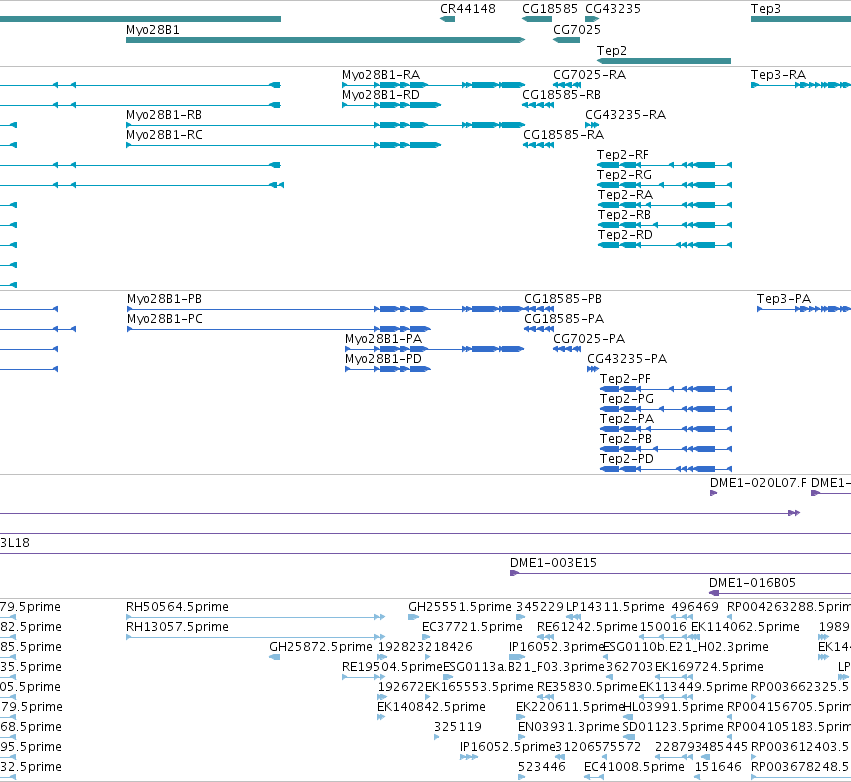This screenshot has width=851, height=782.
Task: Select EST LP14311.5prime label
Action: pyautogui.click(x=615, y=607)
